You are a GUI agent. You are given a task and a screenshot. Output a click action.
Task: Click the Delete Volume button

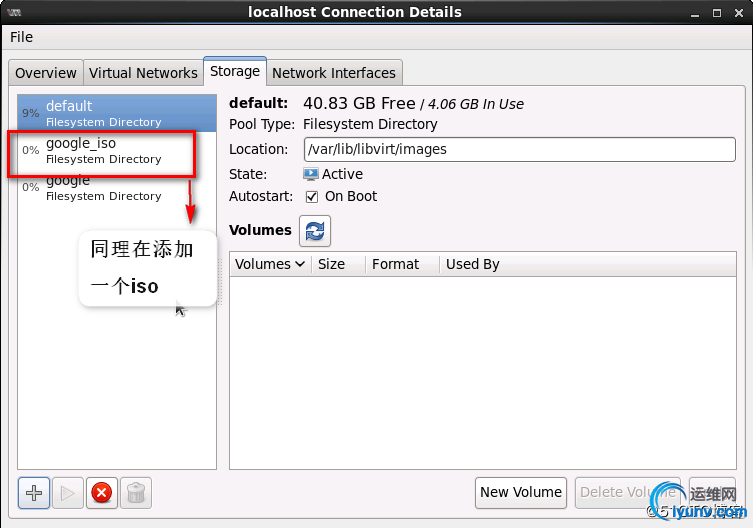(x=627, y=492)
